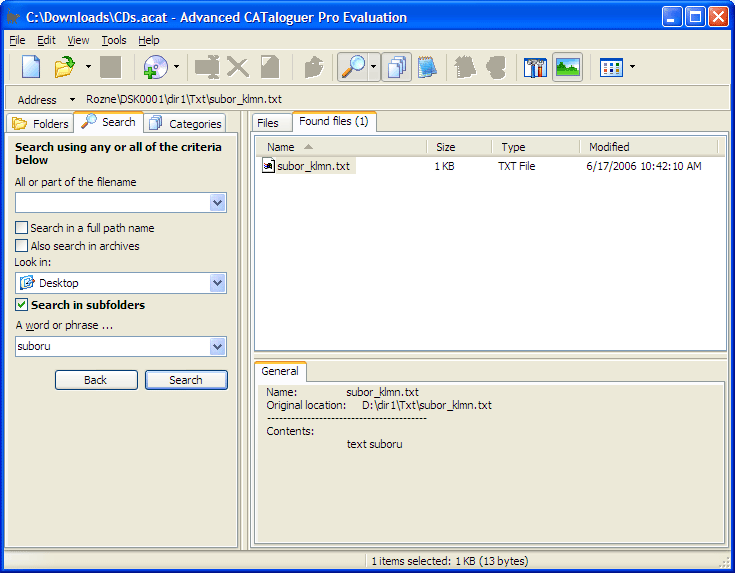Click the path text in the Address bar
The image size is (735, 573).
click(184, 99)
